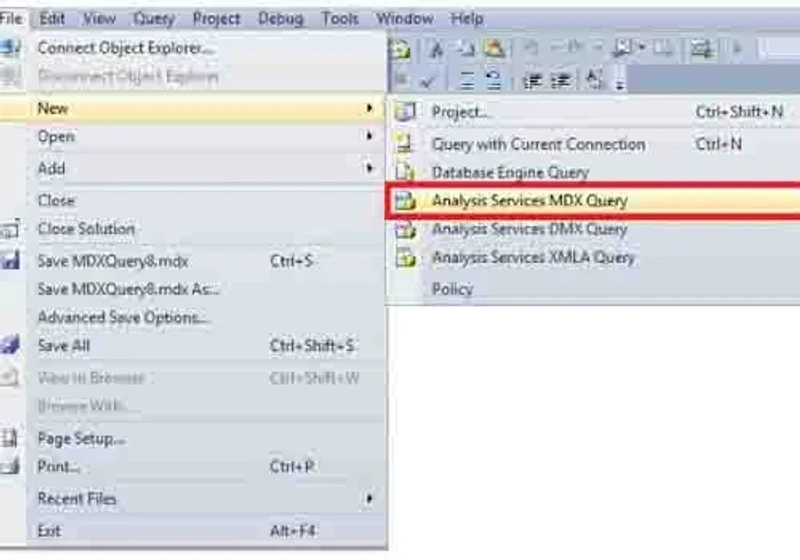Expand the Recent Files submenu arrow

click(x=369, y=498)
